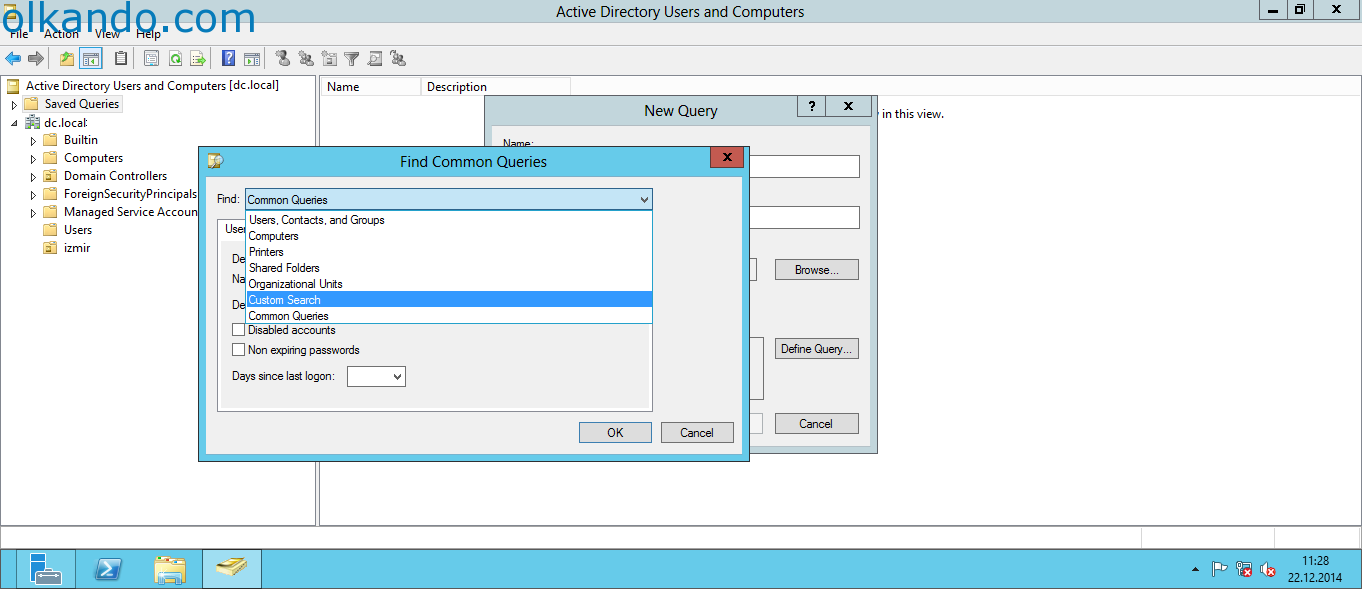Open Help via blue question mark icon
Image resolution: width=1362 pixels, height=589 pixels.
[x=228, y=58]
